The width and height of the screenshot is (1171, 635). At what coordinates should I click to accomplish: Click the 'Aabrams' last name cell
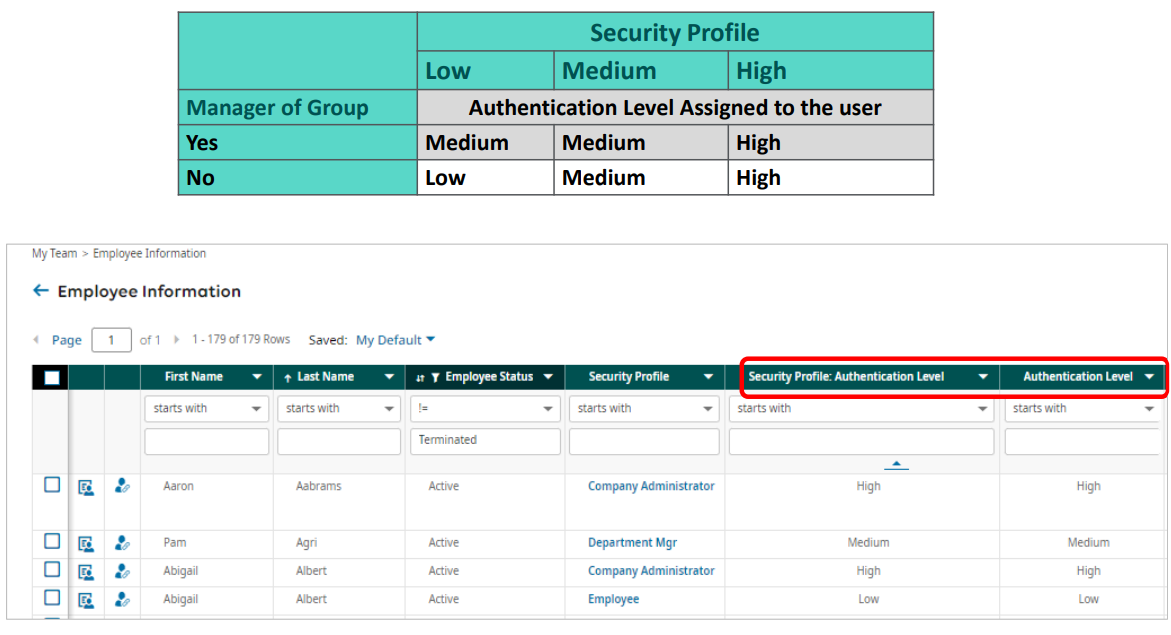tap(318, 486)
